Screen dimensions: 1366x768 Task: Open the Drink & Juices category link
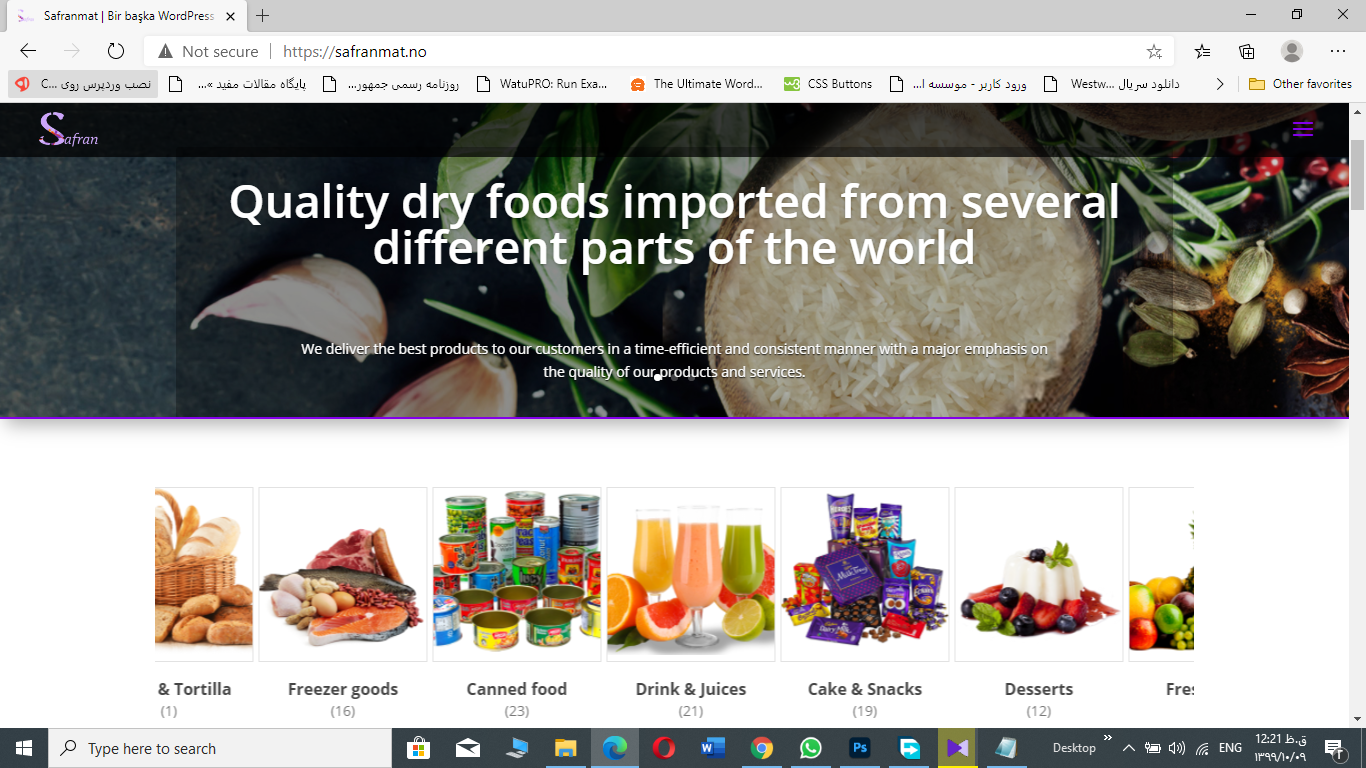pyautogui.click(x=691, y=689)
